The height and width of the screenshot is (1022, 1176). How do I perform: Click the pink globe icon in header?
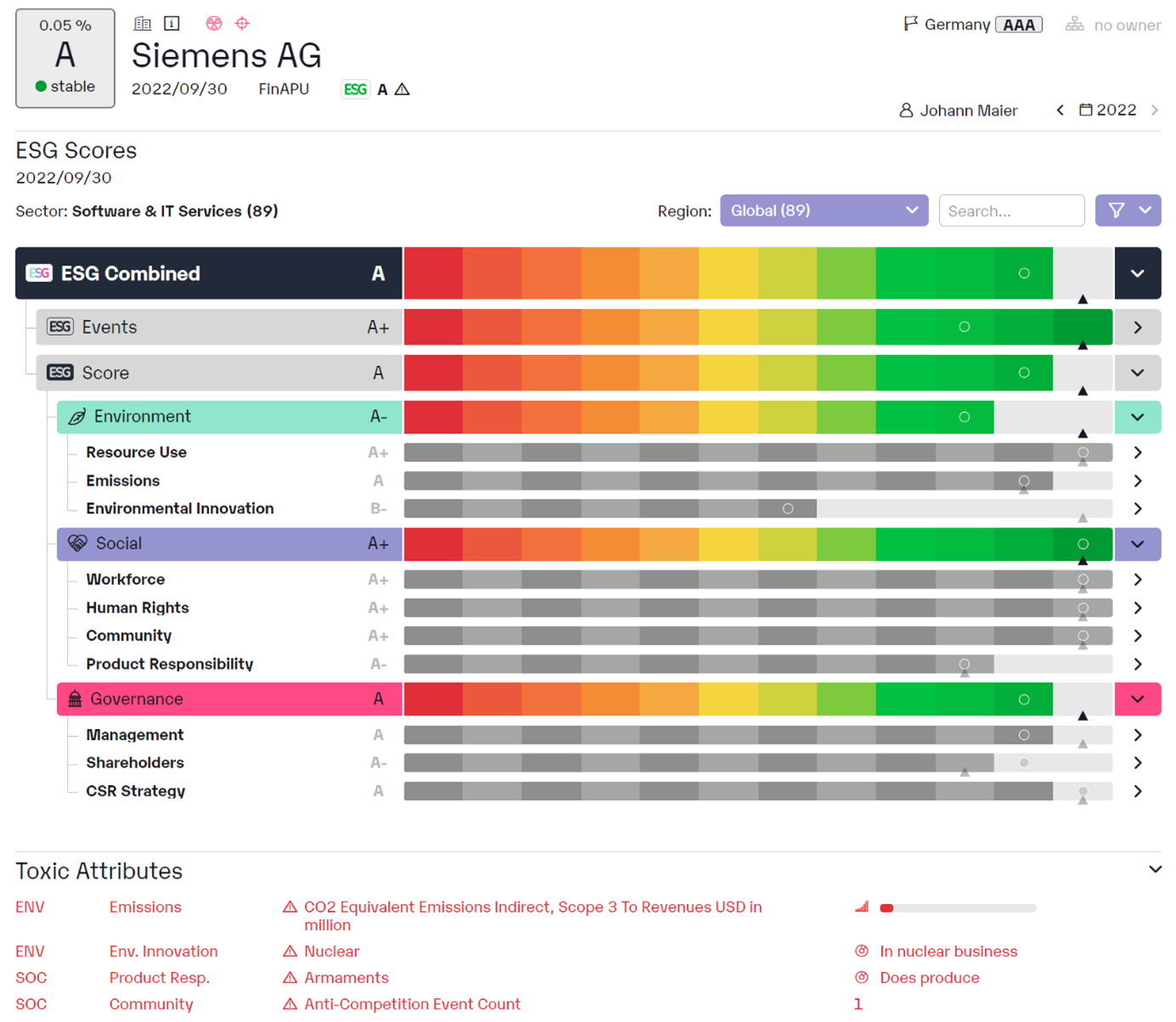click(214, 24)
